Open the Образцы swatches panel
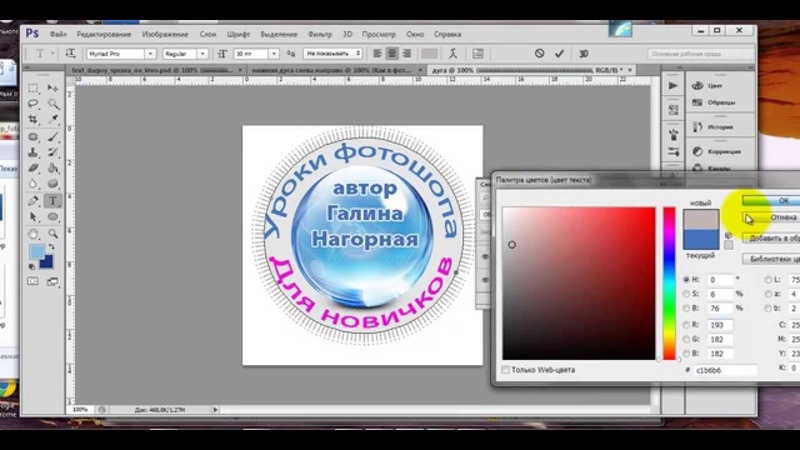The image size is (800, 450). pos(719,103)
